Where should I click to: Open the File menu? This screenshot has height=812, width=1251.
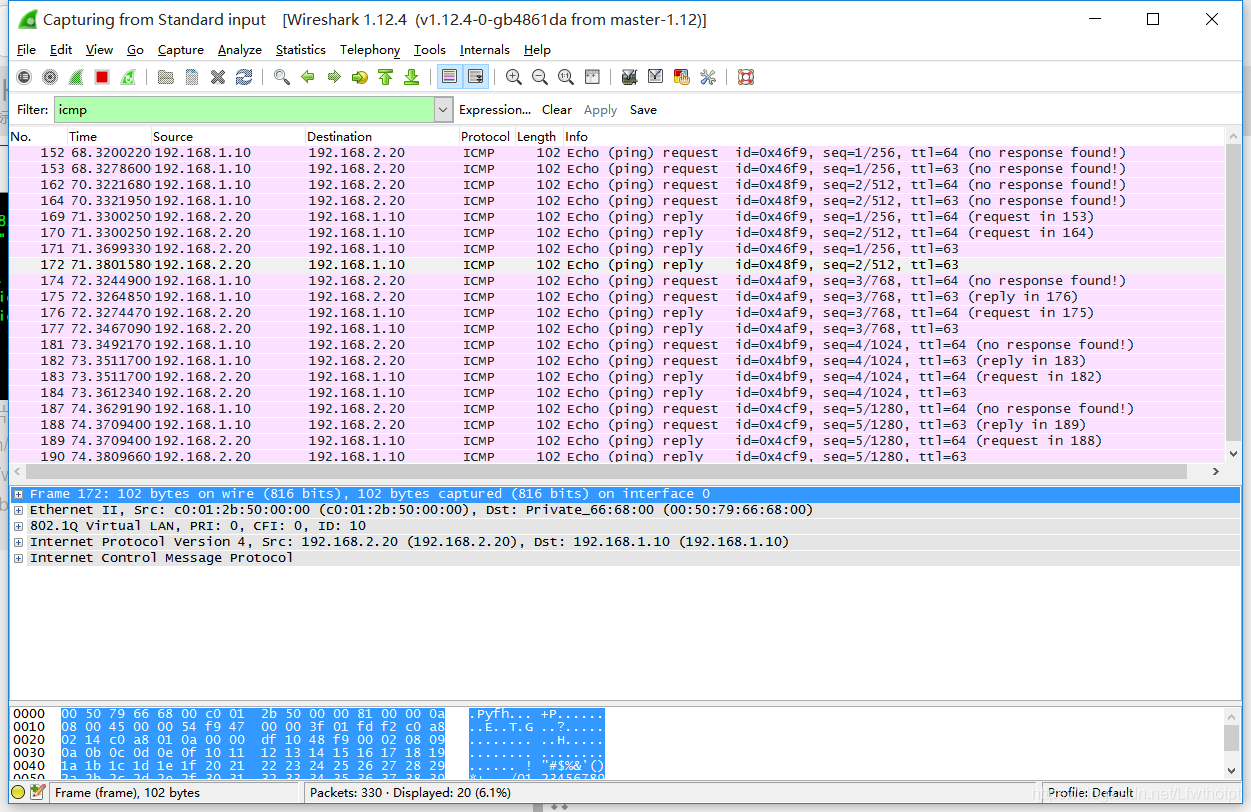[26, 50]
